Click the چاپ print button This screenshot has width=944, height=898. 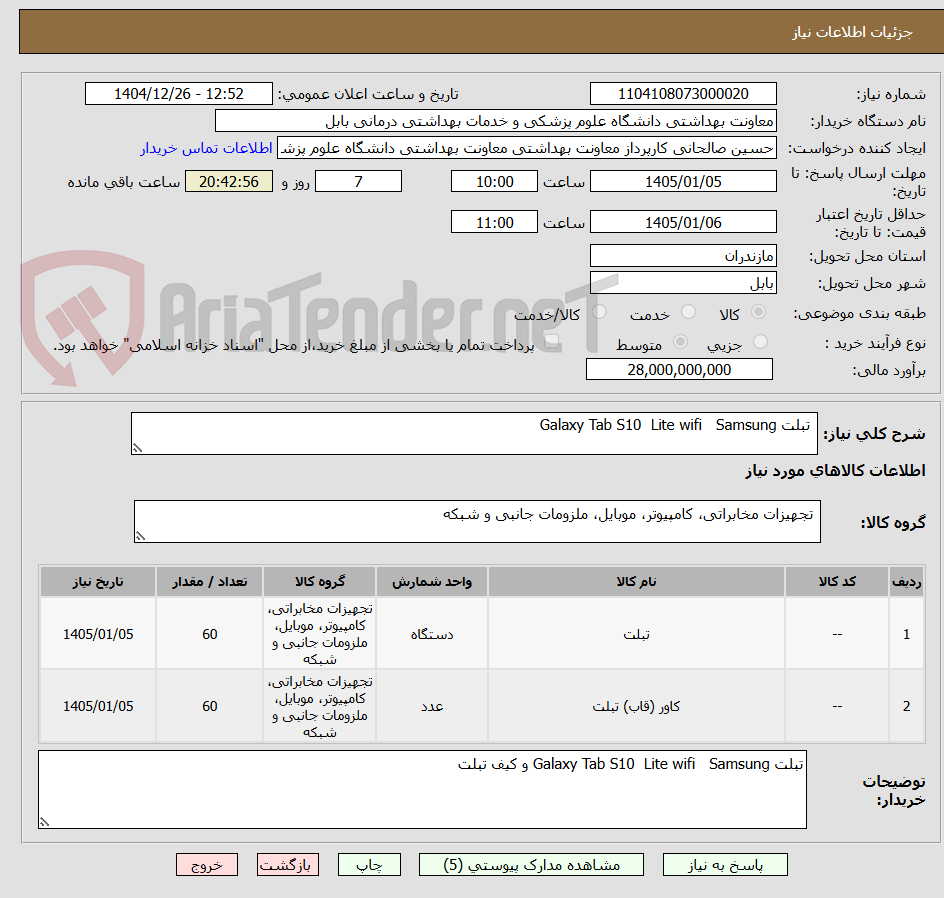pyautogui.click(x=369, y=865)
